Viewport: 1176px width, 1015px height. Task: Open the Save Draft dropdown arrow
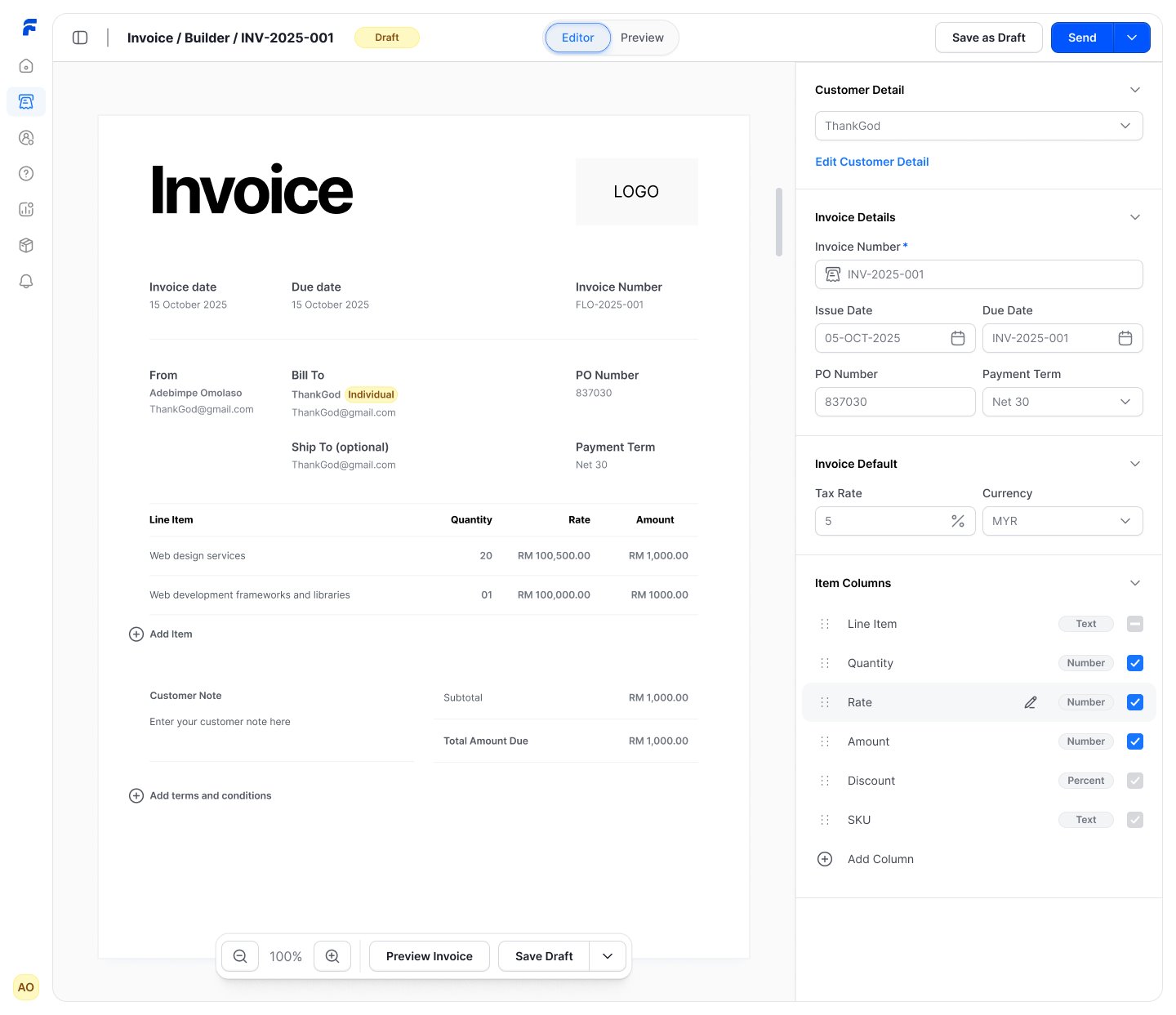pyautogui.click(x=608, y=956)
